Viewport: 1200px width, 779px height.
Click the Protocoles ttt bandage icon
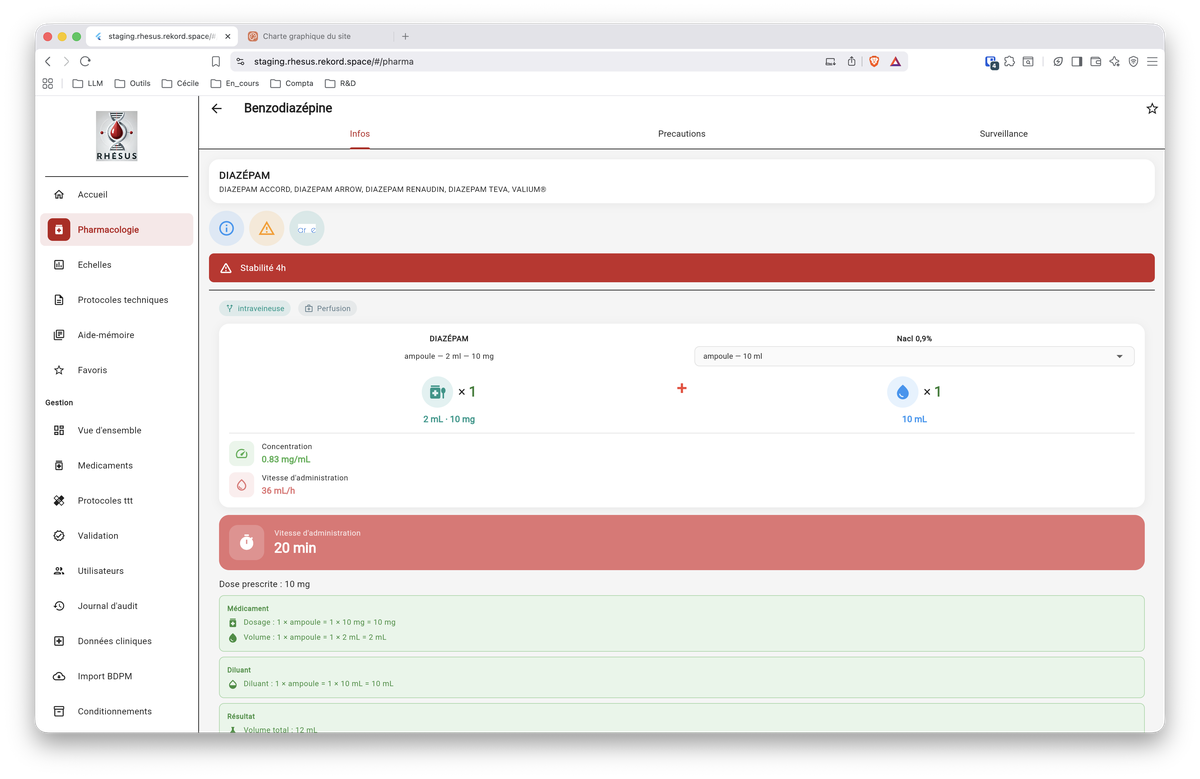tap(59, 500)
